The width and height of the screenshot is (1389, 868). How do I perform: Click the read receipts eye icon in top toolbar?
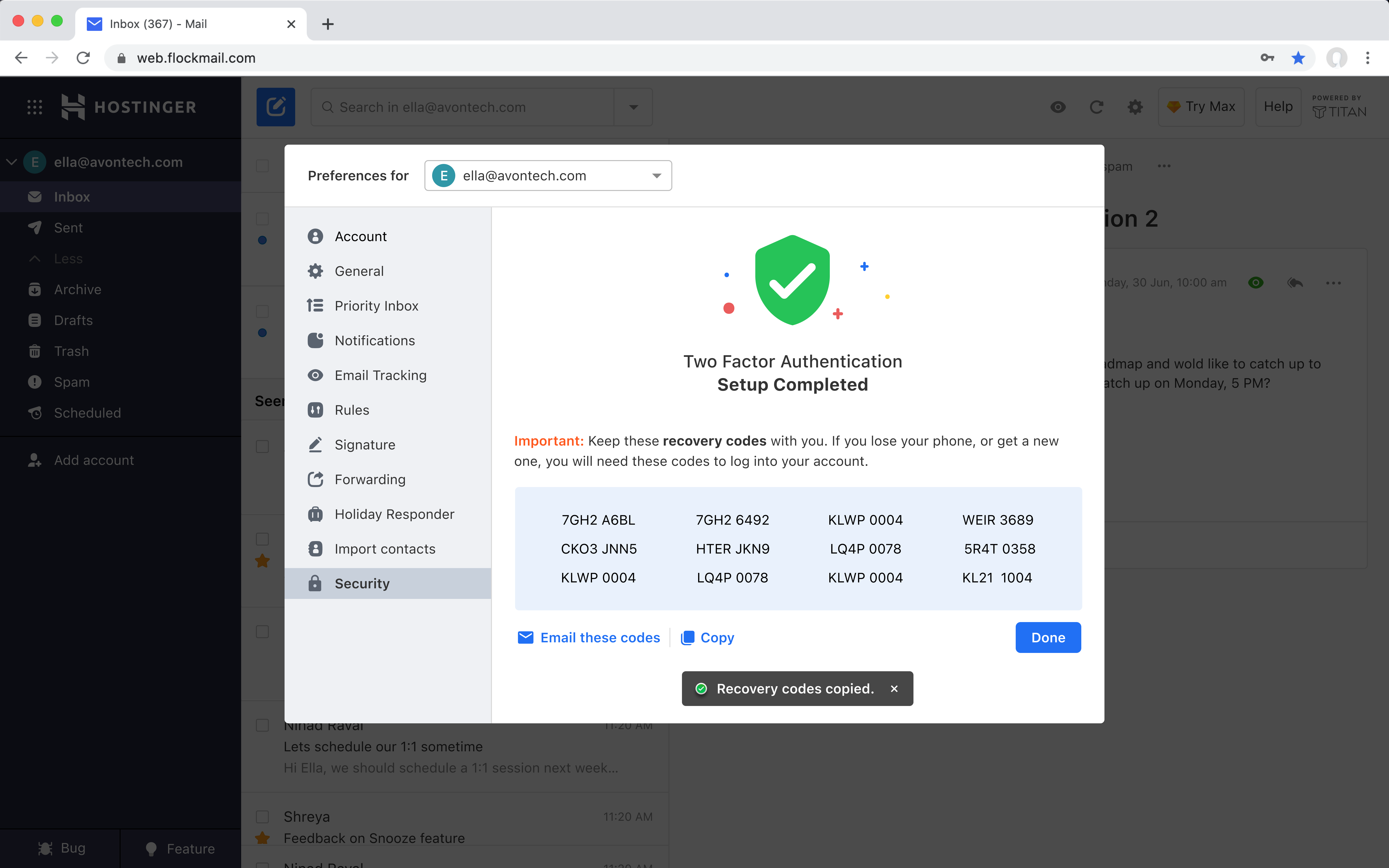(x=1058, y=107)
